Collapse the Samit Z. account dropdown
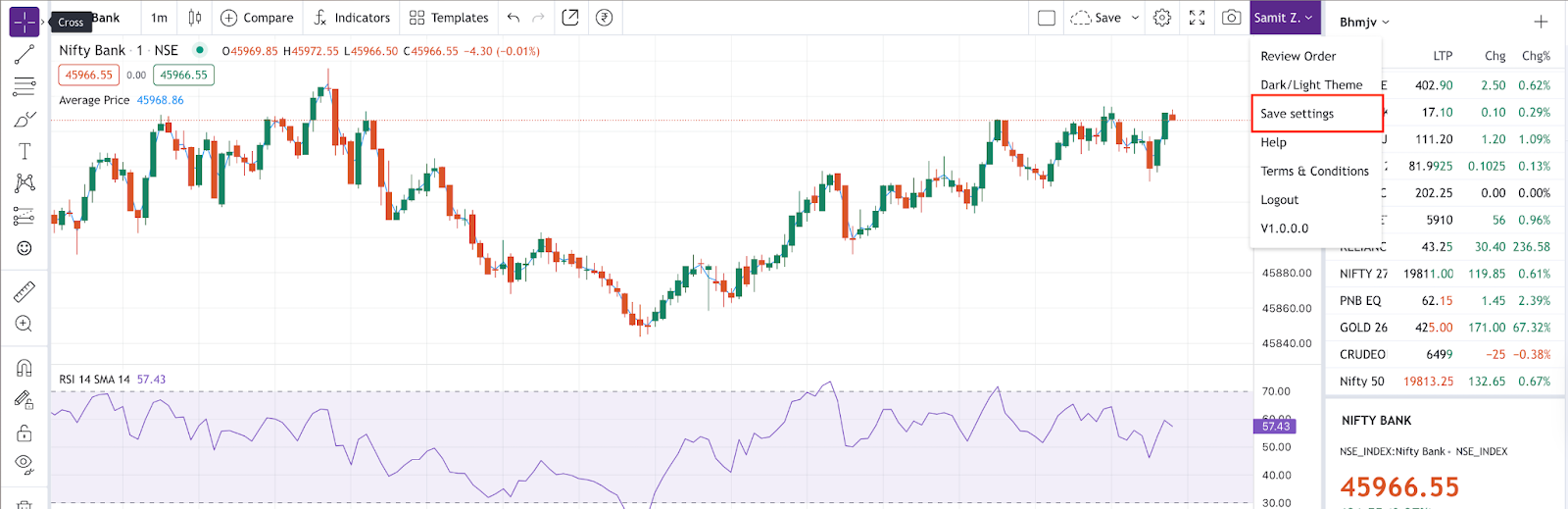 tap(1284, 18)
